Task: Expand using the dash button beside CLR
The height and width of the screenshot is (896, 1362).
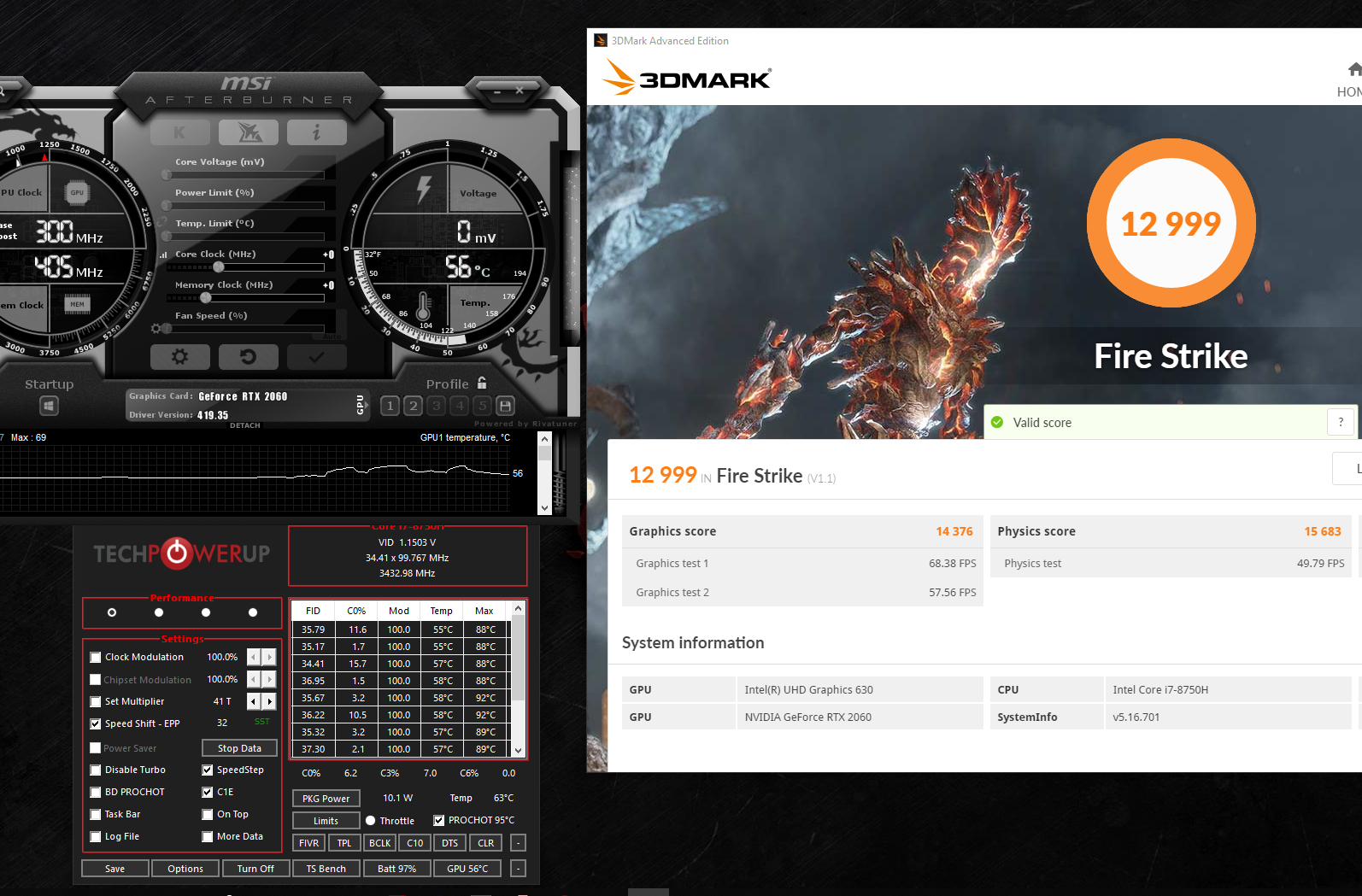Action: 518,843
